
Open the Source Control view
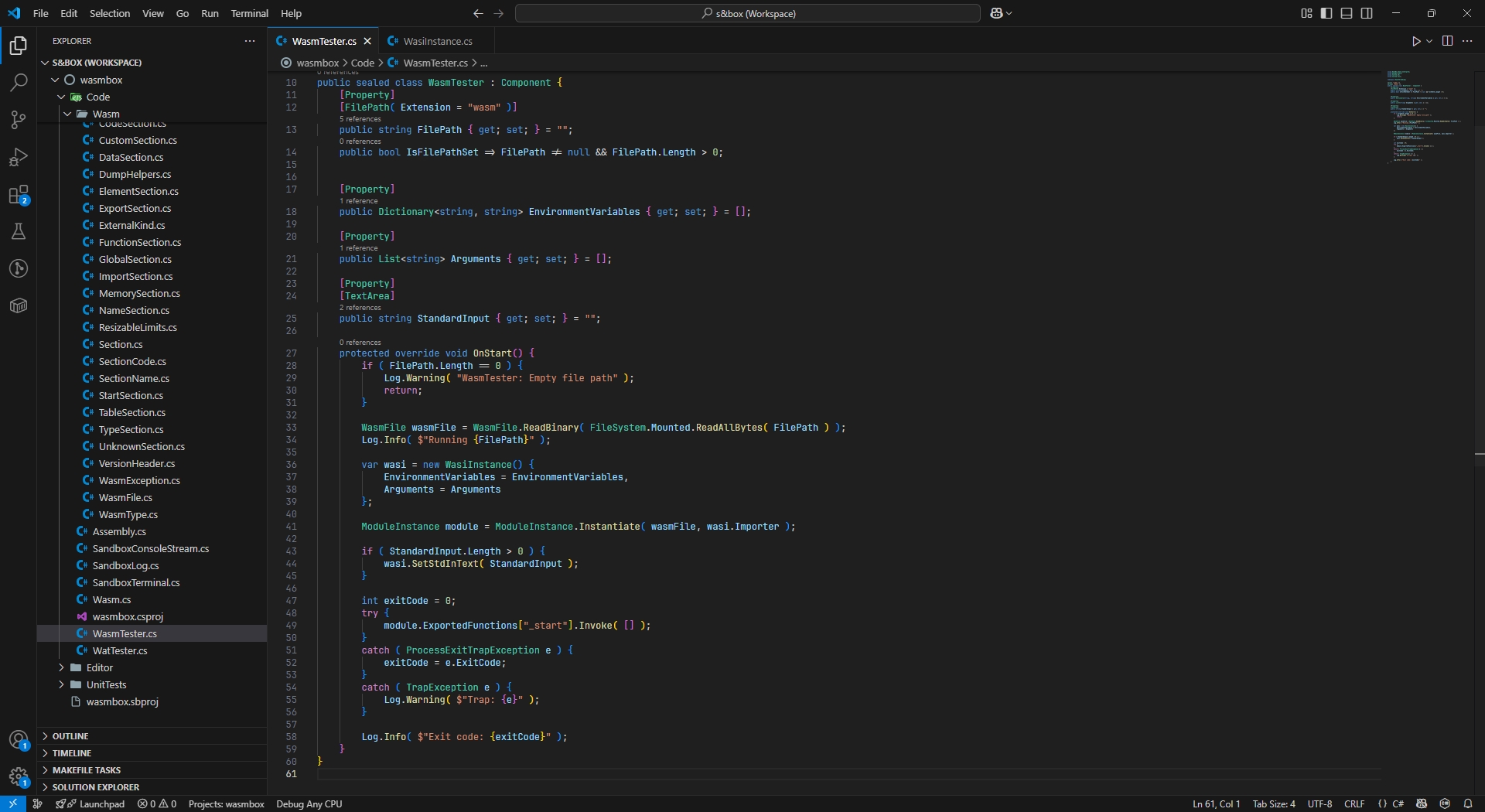click(19, 120)
